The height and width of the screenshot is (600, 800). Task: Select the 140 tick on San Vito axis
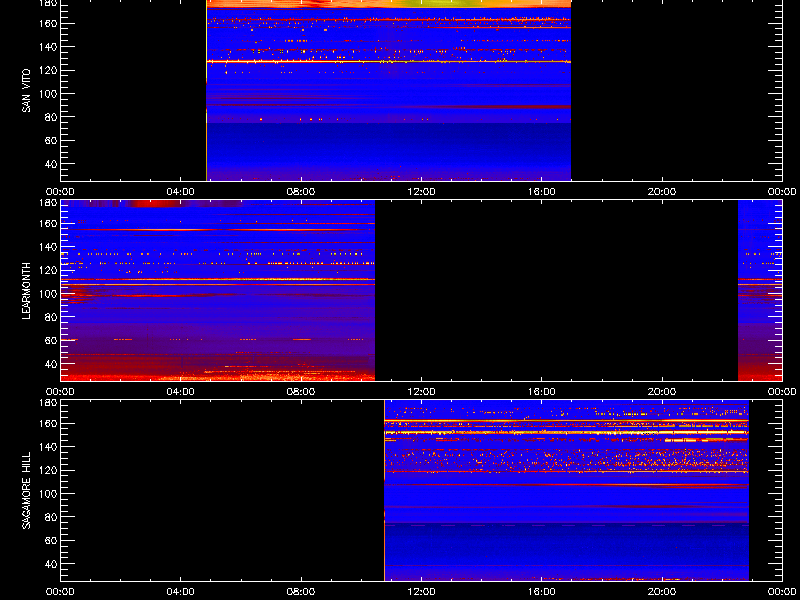coord(49,47)
